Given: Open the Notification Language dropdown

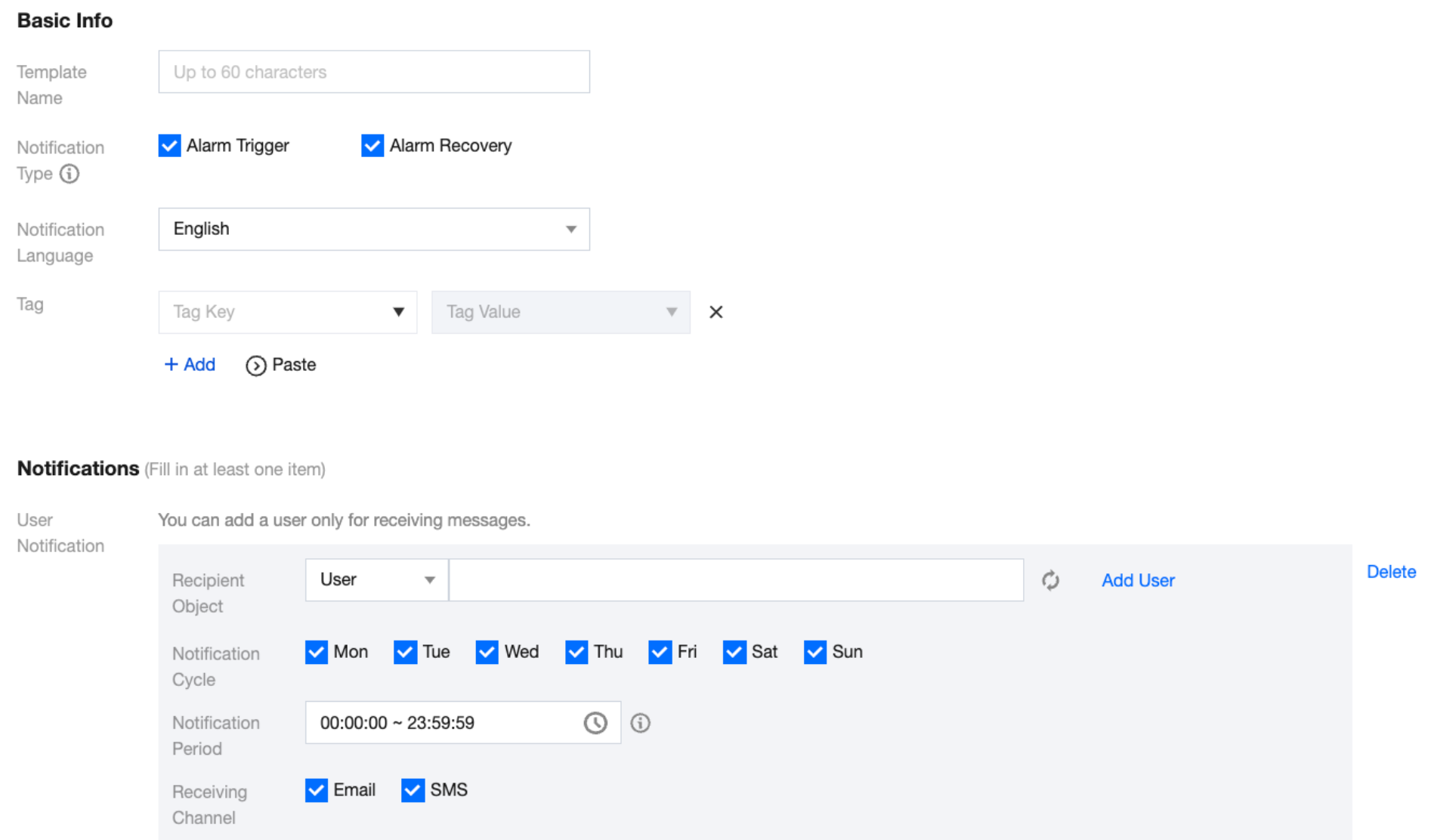Looking at the screenshot, I should click(374, 229).
